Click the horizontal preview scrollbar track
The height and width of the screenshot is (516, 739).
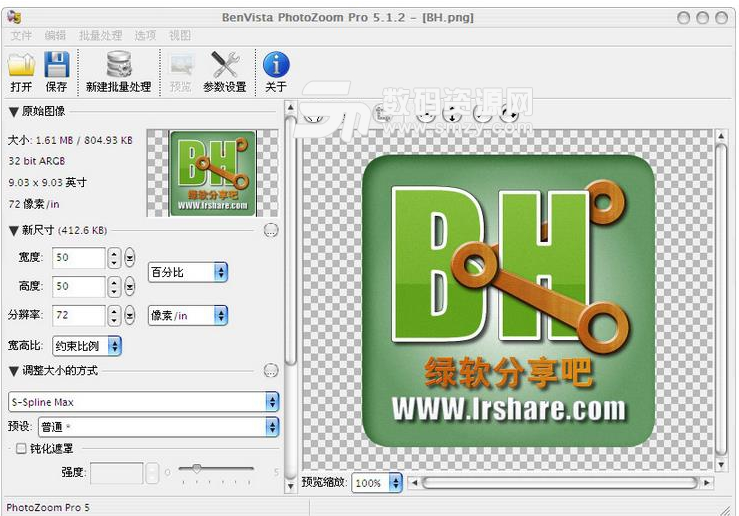coord(559,483)
